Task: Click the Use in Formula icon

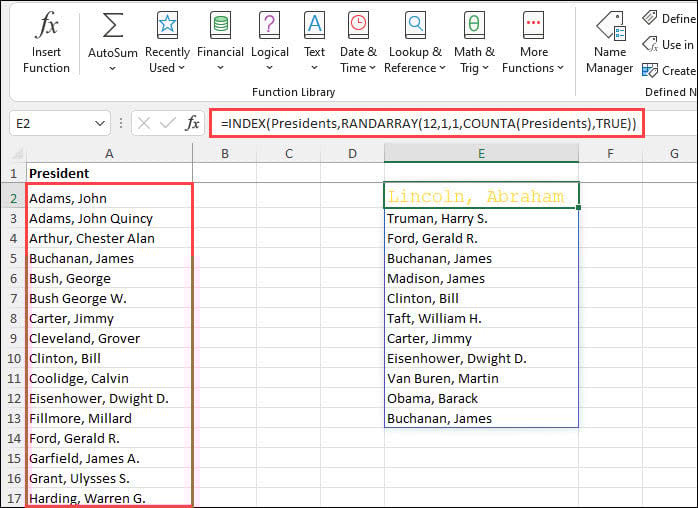Action: click(650, 44)
